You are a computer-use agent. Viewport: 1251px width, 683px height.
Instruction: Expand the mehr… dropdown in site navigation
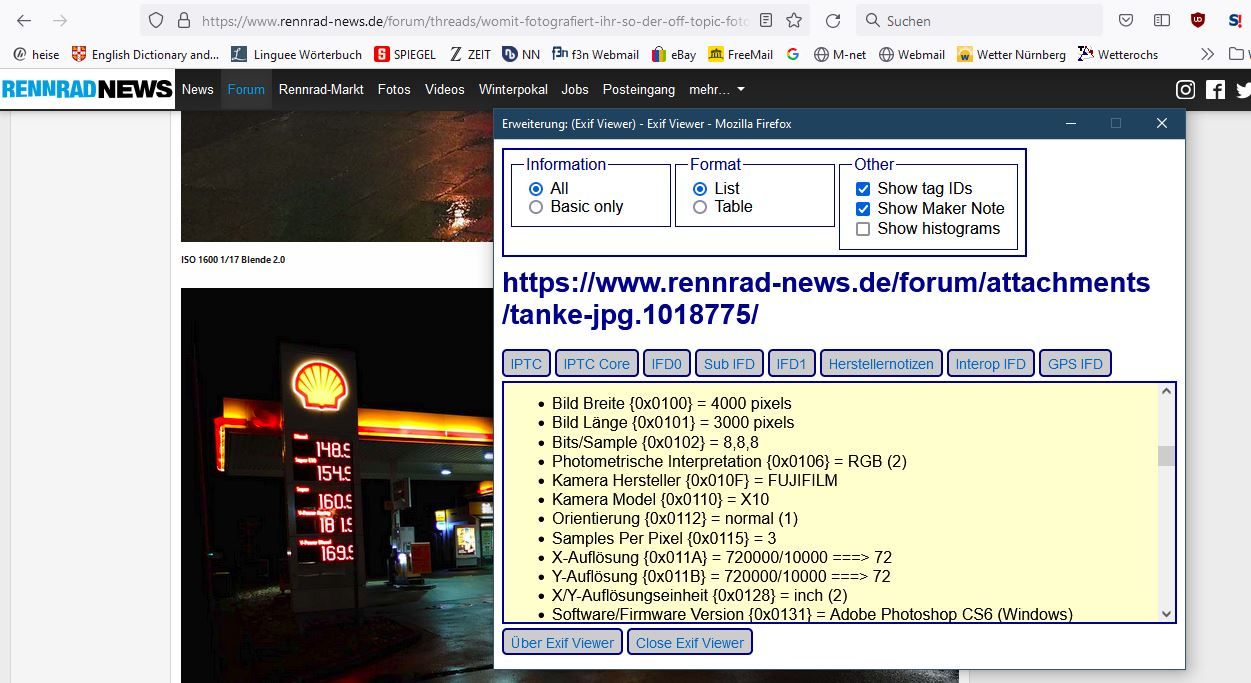[716, 89]
